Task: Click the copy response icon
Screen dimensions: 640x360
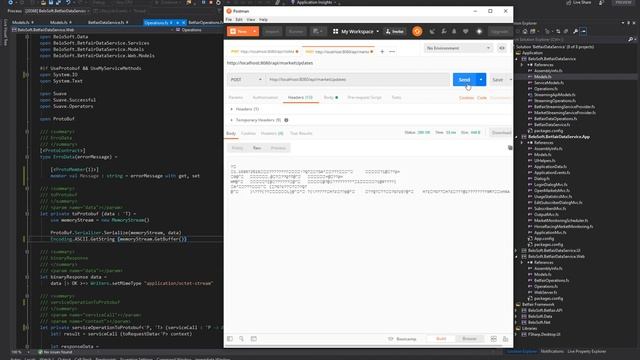Action: point(510,148)
